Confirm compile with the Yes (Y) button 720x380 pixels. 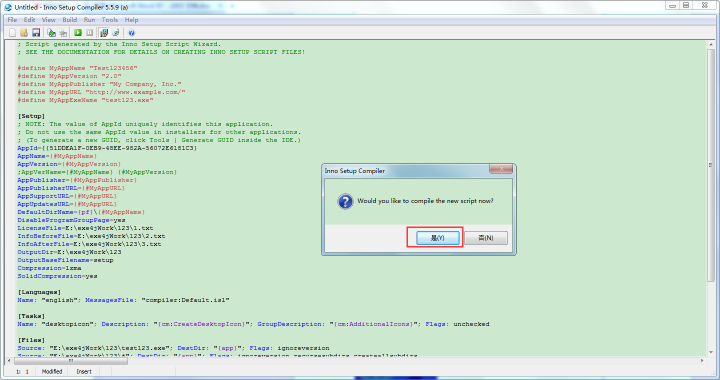pos(438,238)
